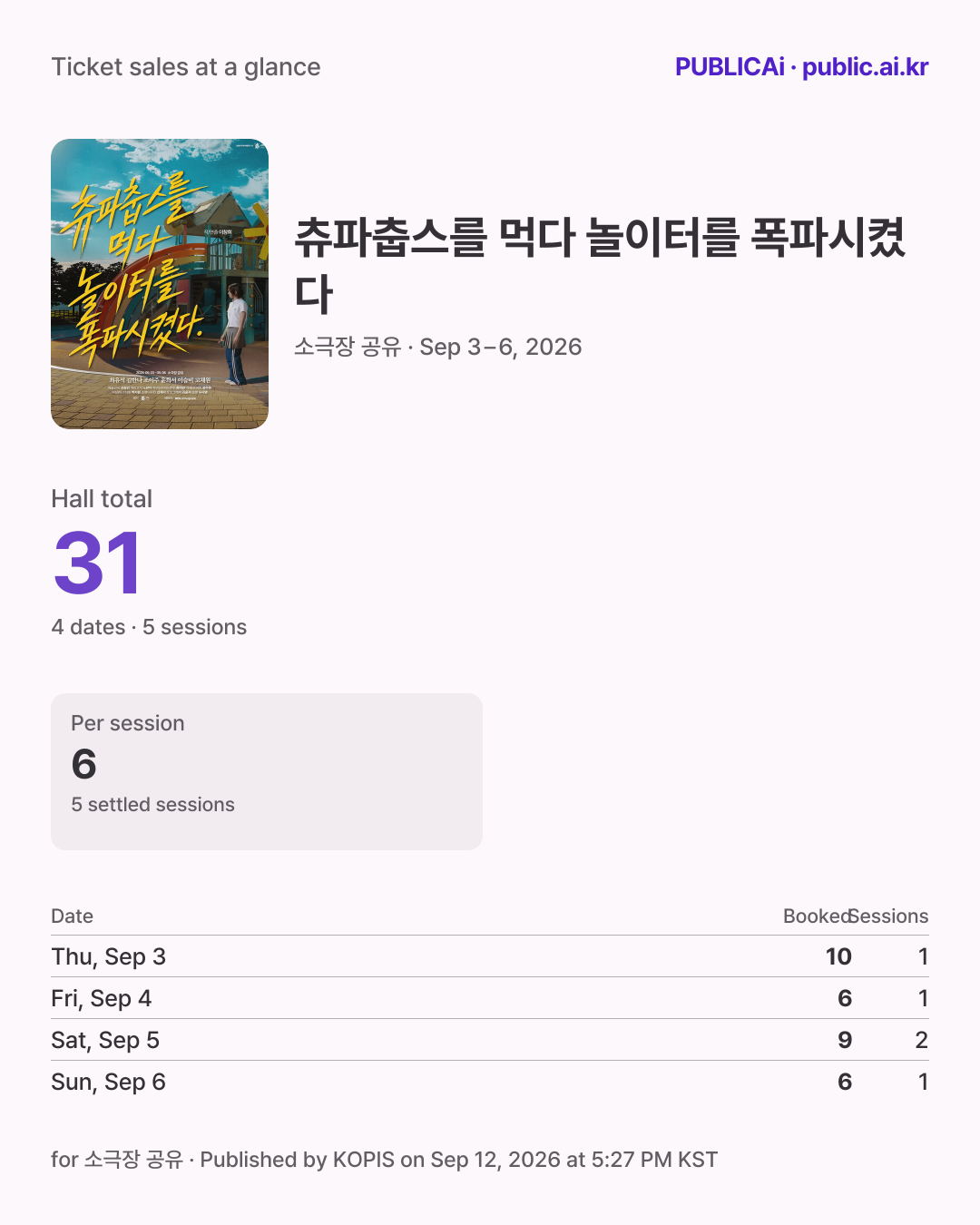
Task: Select the Thu, Sep 3 row
Action: click(490, 956)
